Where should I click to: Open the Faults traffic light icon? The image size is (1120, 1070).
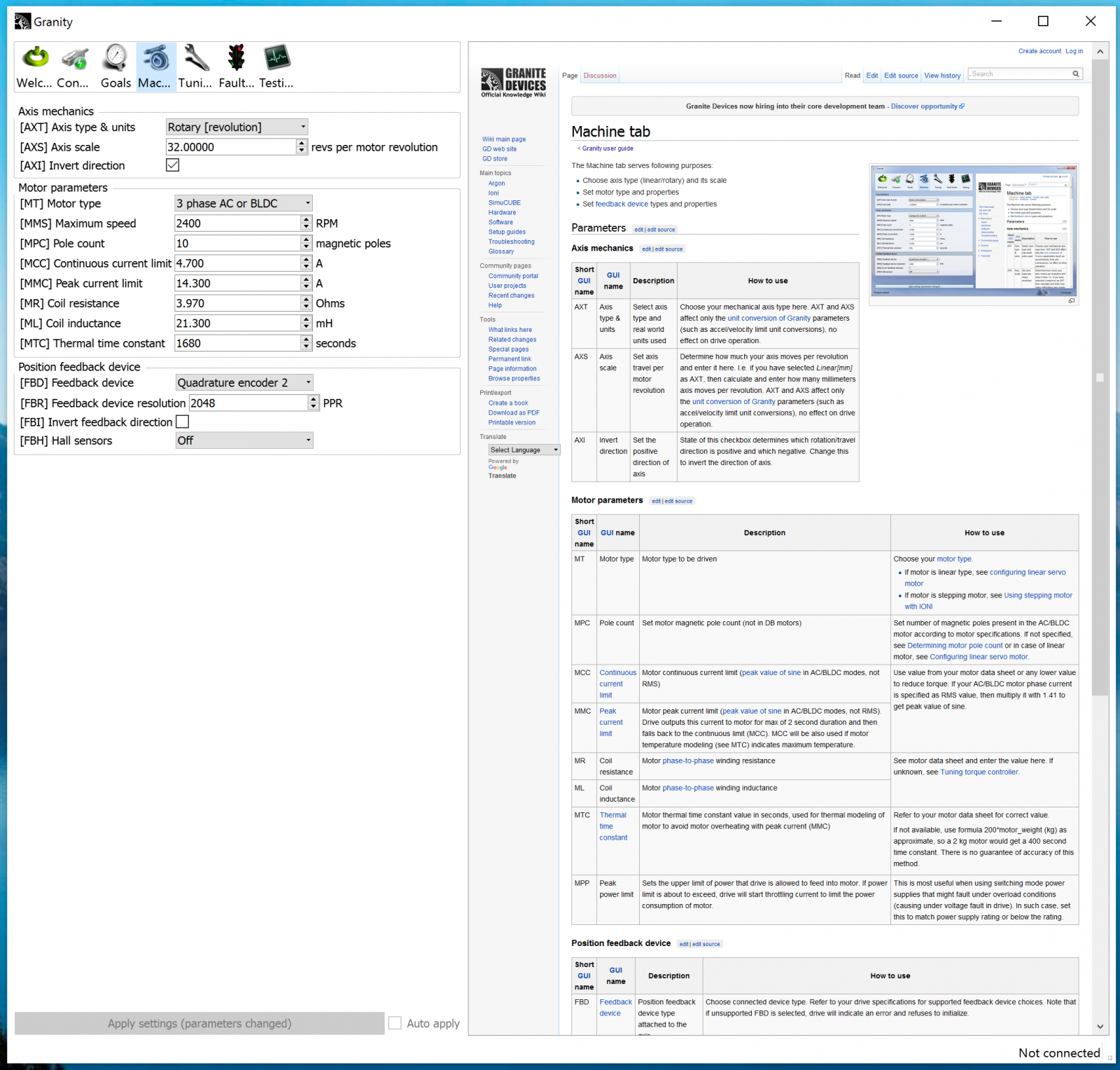tap(237, 67)
